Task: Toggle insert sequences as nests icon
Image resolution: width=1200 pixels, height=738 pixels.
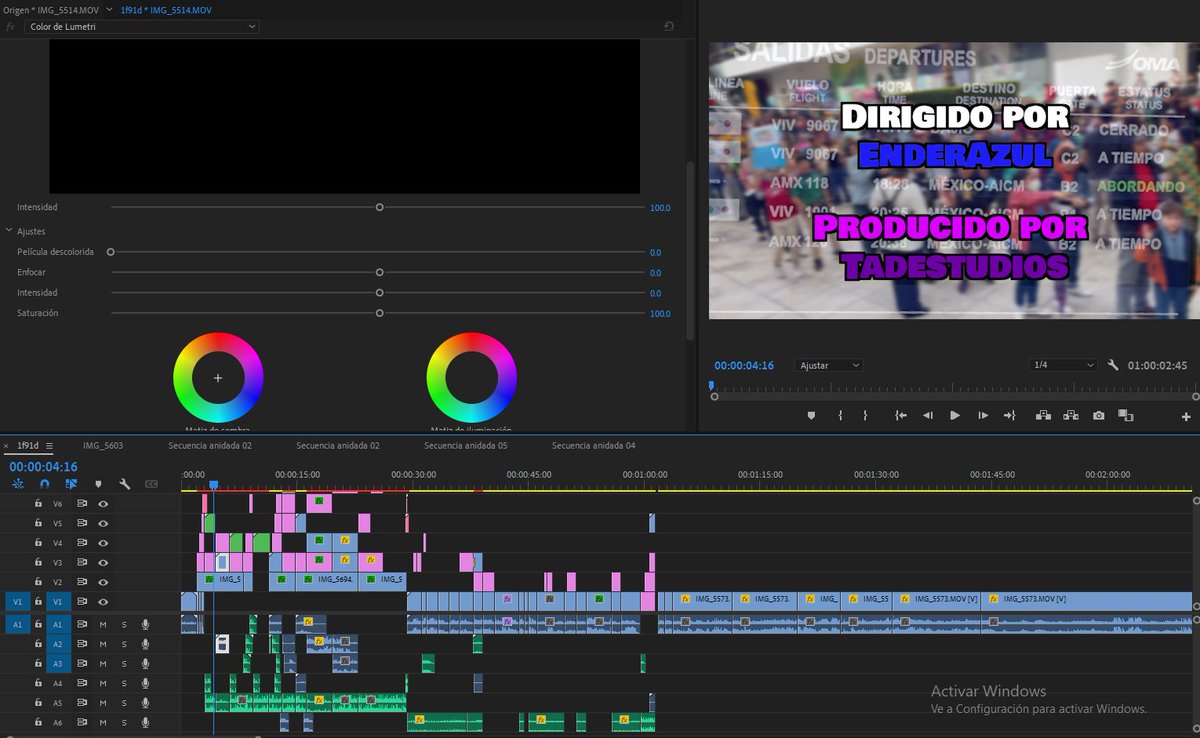Action: tap(18, 484)
